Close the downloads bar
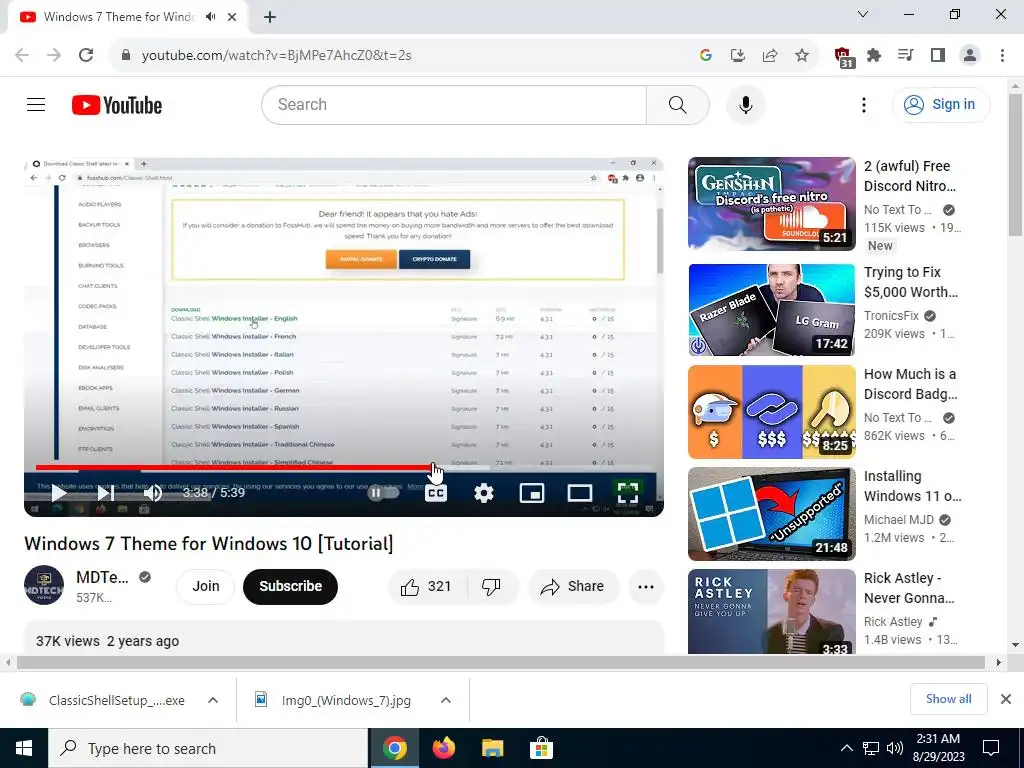 coord(1006,699)
